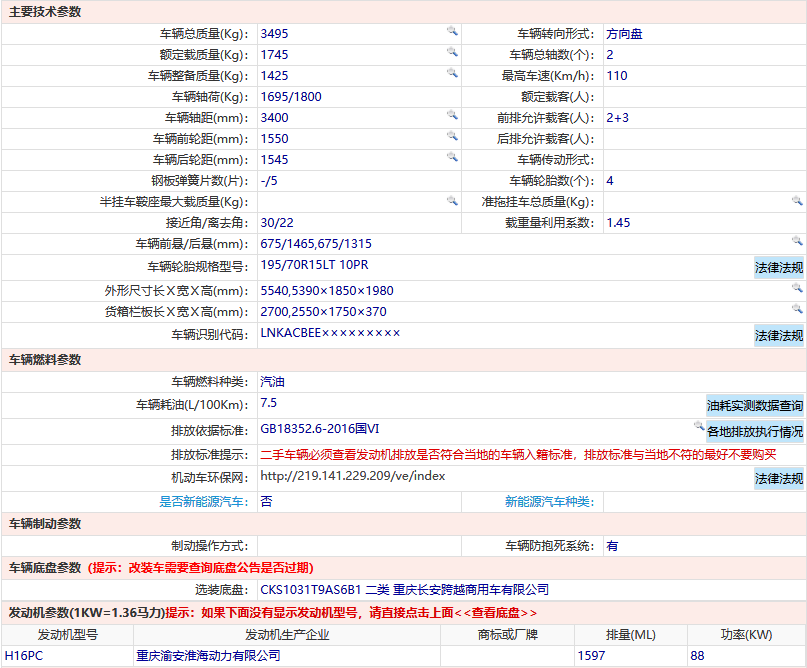Click magnifier icon beside 车辆轴距 3400
The height and width of the screenshot is (668, 807).
pos(452,115)
